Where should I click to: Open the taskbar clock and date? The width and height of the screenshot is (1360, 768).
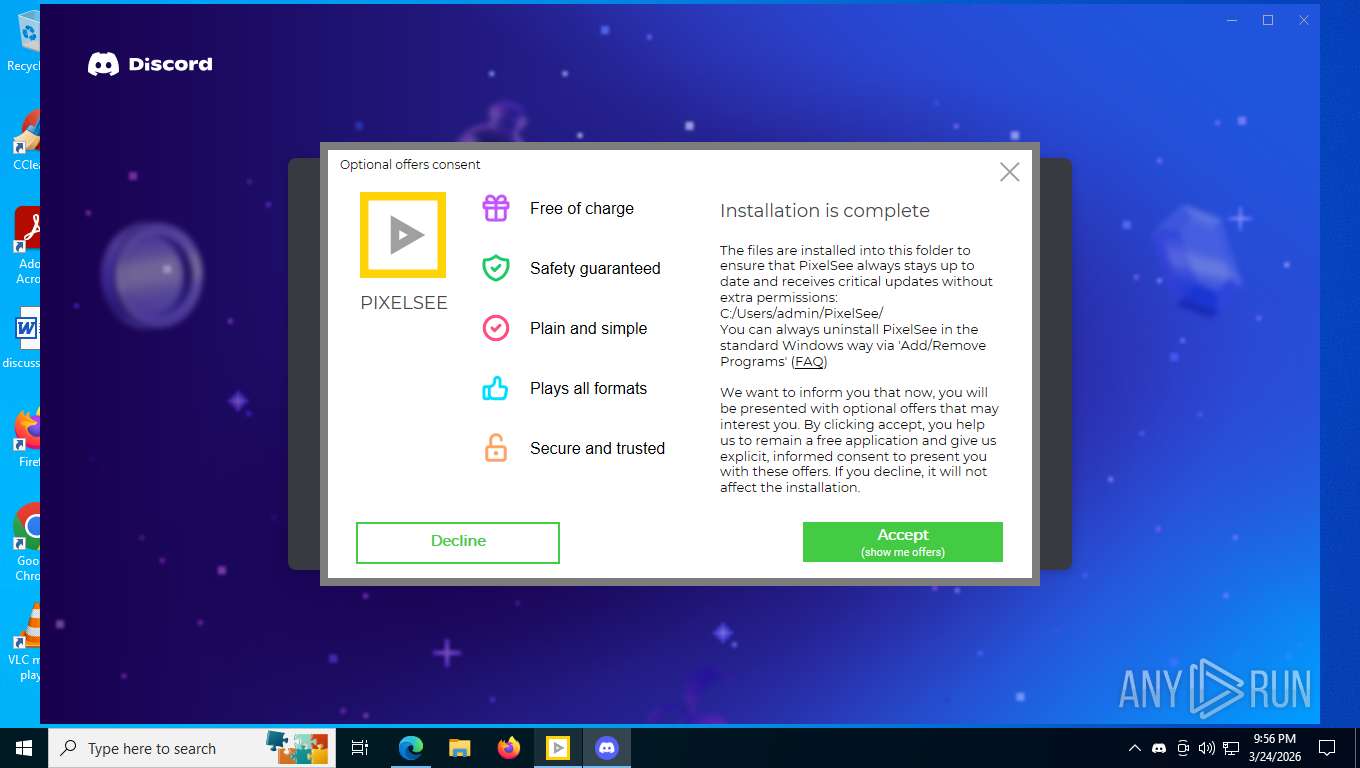(x=1275, y=748)
